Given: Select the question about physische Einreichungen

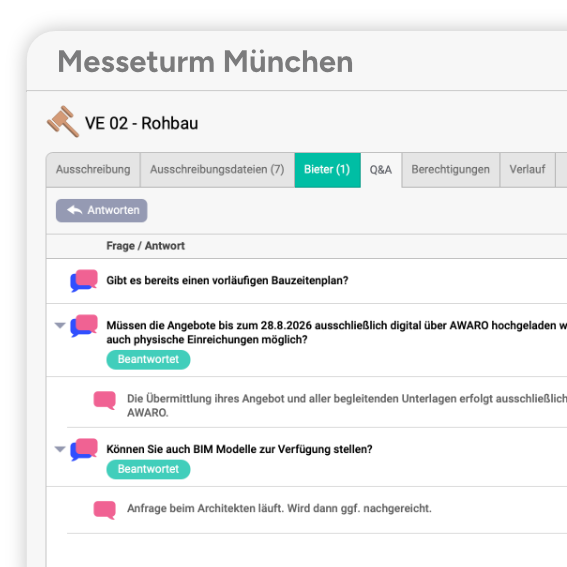Looking at the screenshot, I should pyautogui.click(x=336, y=332).
